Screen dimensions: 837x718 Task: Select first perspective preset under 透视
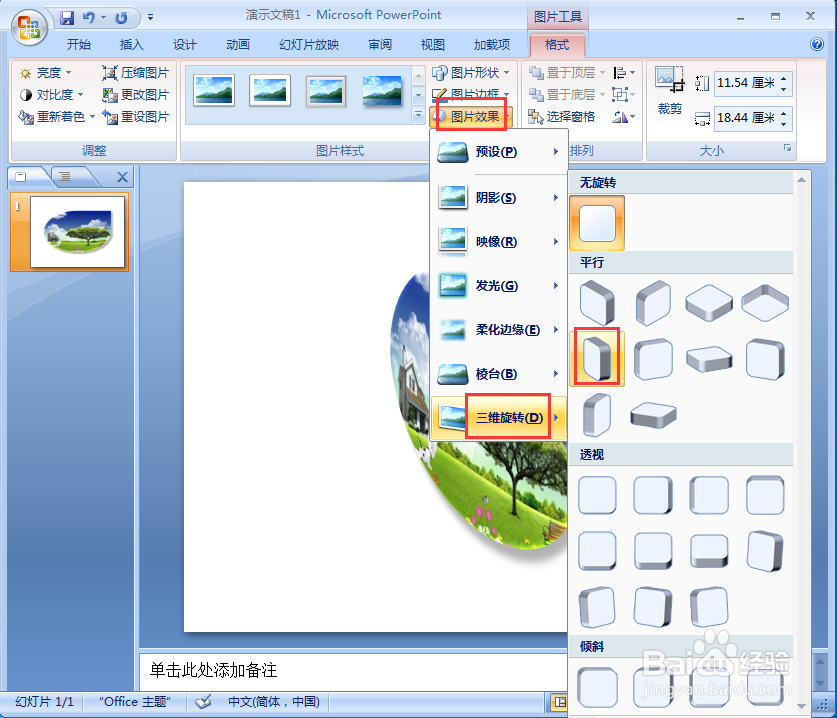597,496
